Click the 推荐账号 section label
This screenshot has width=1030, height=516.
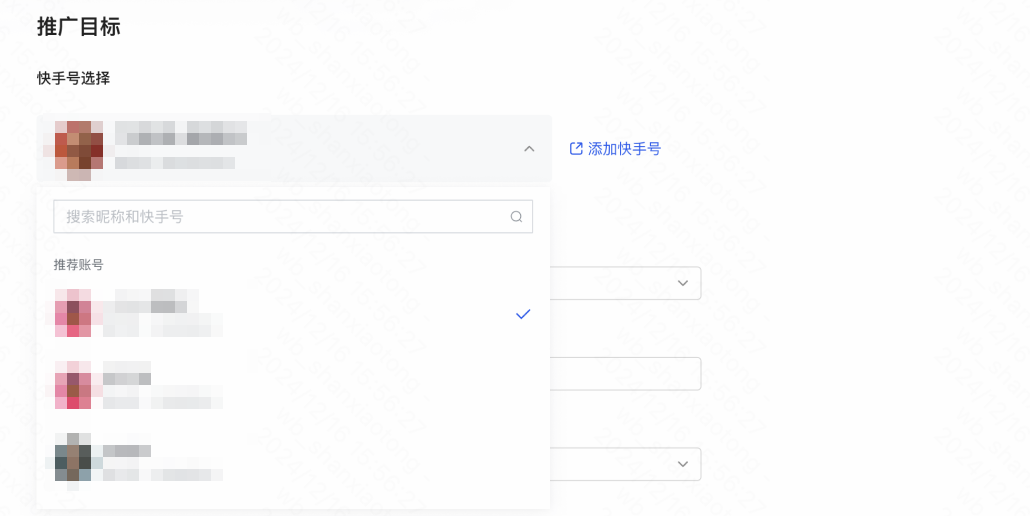click(78, 265)
